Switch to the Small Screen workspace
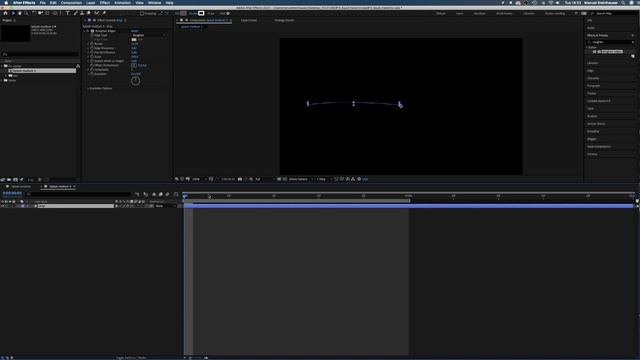The height and width of the screenshot is (360, 640). point(504,13)
